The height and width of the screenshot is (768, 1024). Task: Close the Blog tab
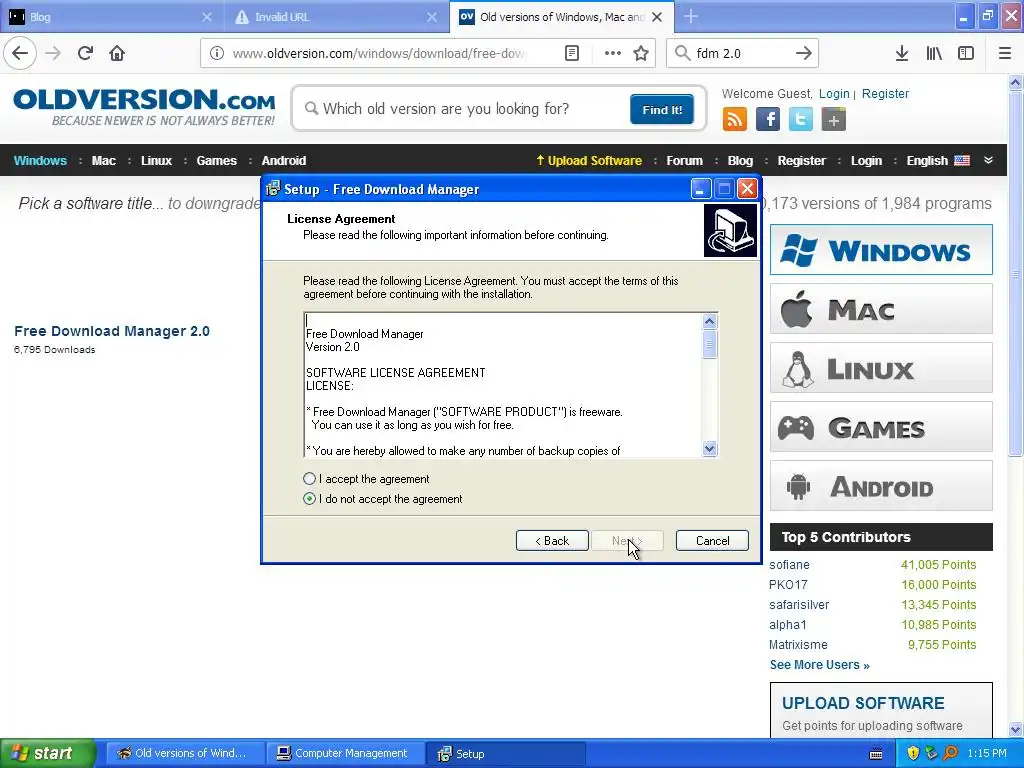(206, 17)
